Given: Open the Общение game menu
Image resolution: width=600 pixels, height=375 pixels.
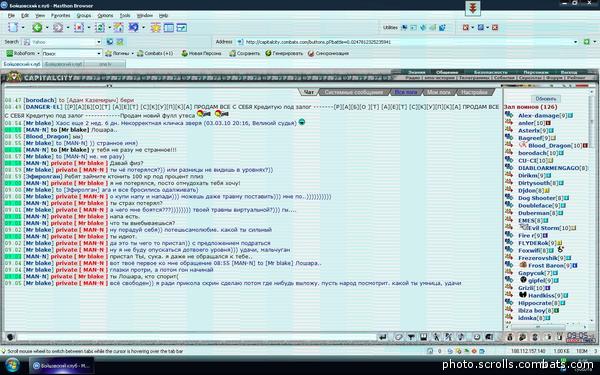Looking at the screenshot, I should click(x=447, y=72).
